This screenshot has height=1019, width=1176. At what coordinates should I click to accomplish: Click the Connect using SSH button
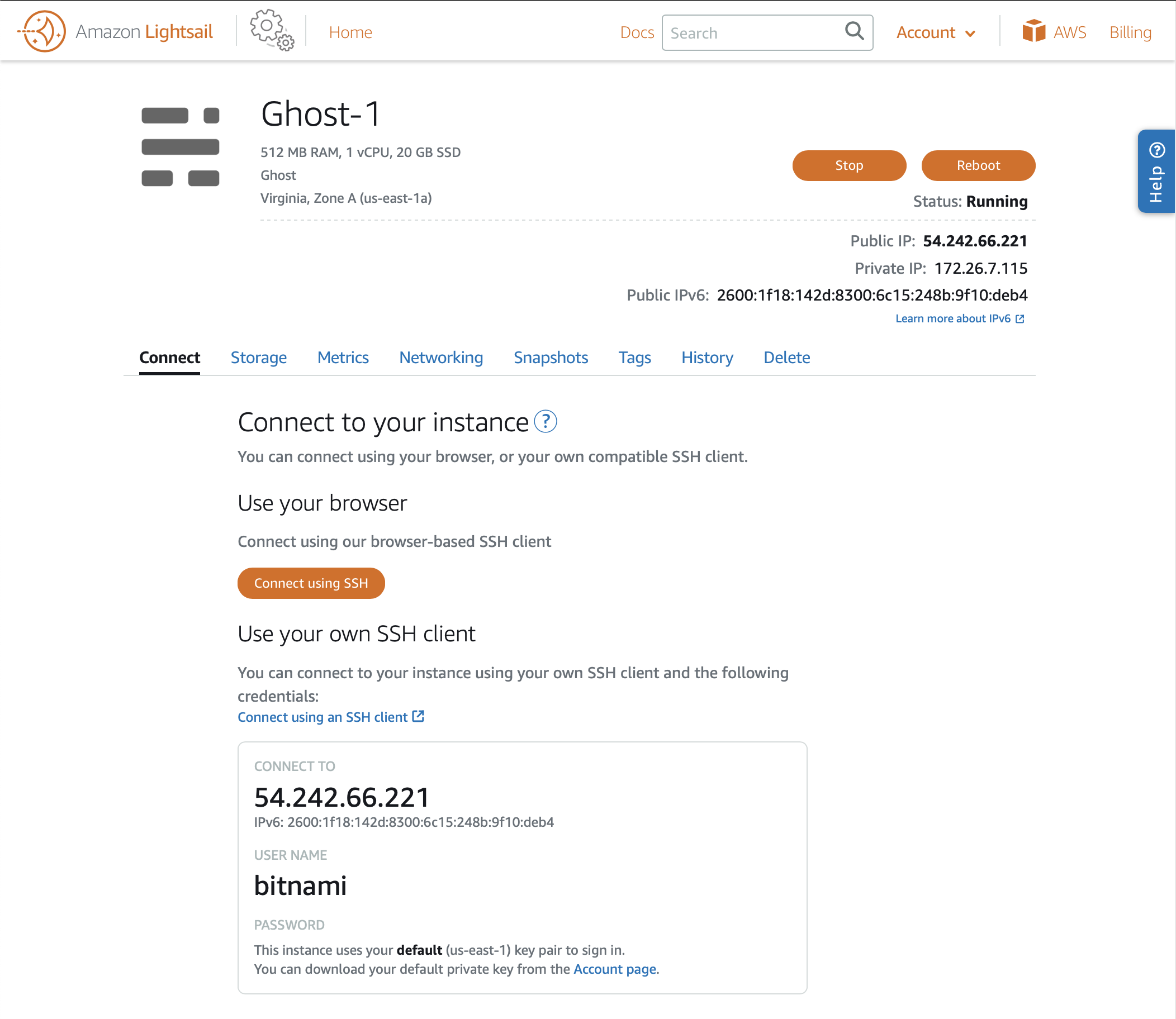click(311, 583)
